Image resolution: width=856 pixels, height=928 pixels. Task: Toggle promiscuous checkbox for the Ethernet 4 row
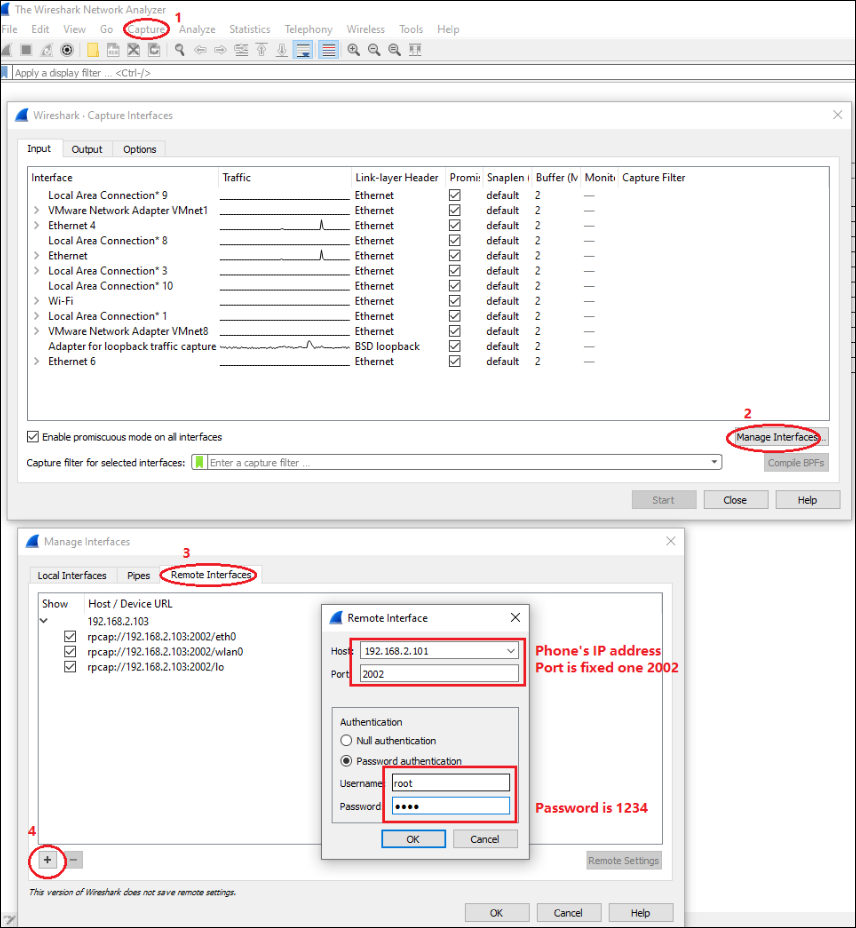click(455, 225)
